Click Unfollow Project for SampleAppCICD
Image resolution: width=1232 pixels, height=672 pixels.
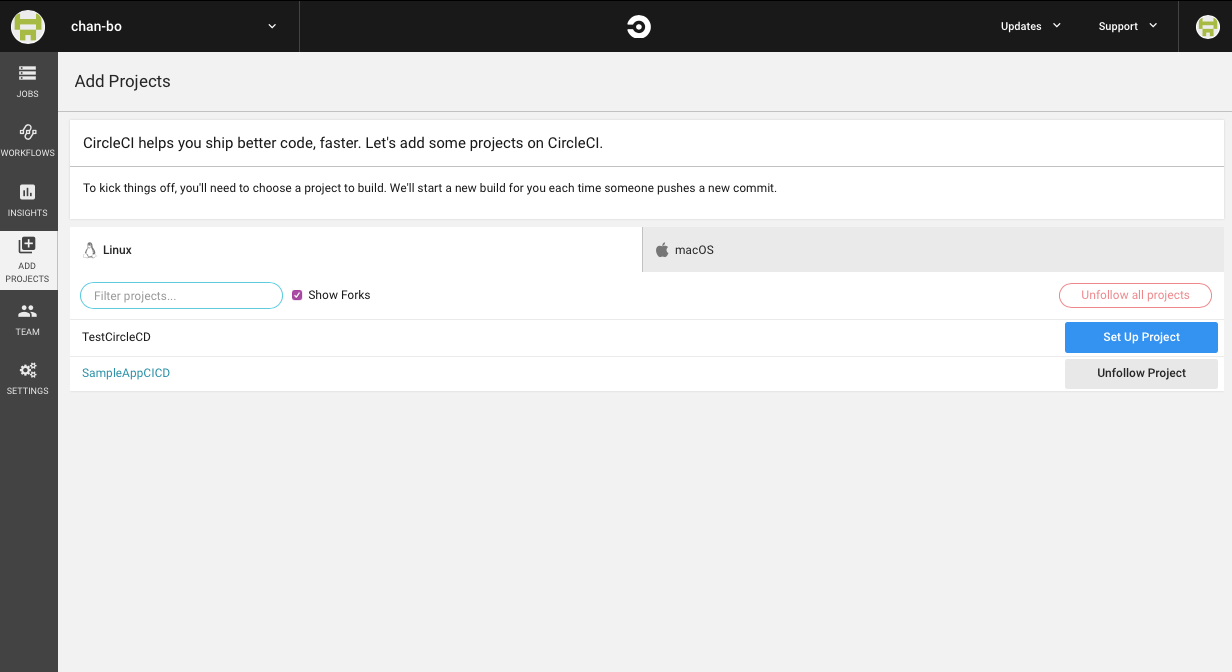[x=1141, y=373]
